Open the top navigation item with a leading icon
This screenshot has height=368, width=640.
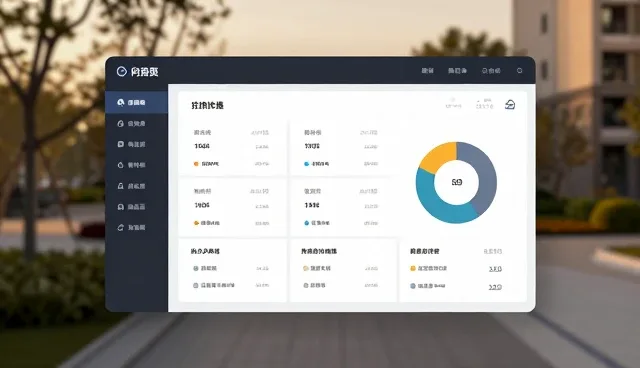tap(491, 71)
